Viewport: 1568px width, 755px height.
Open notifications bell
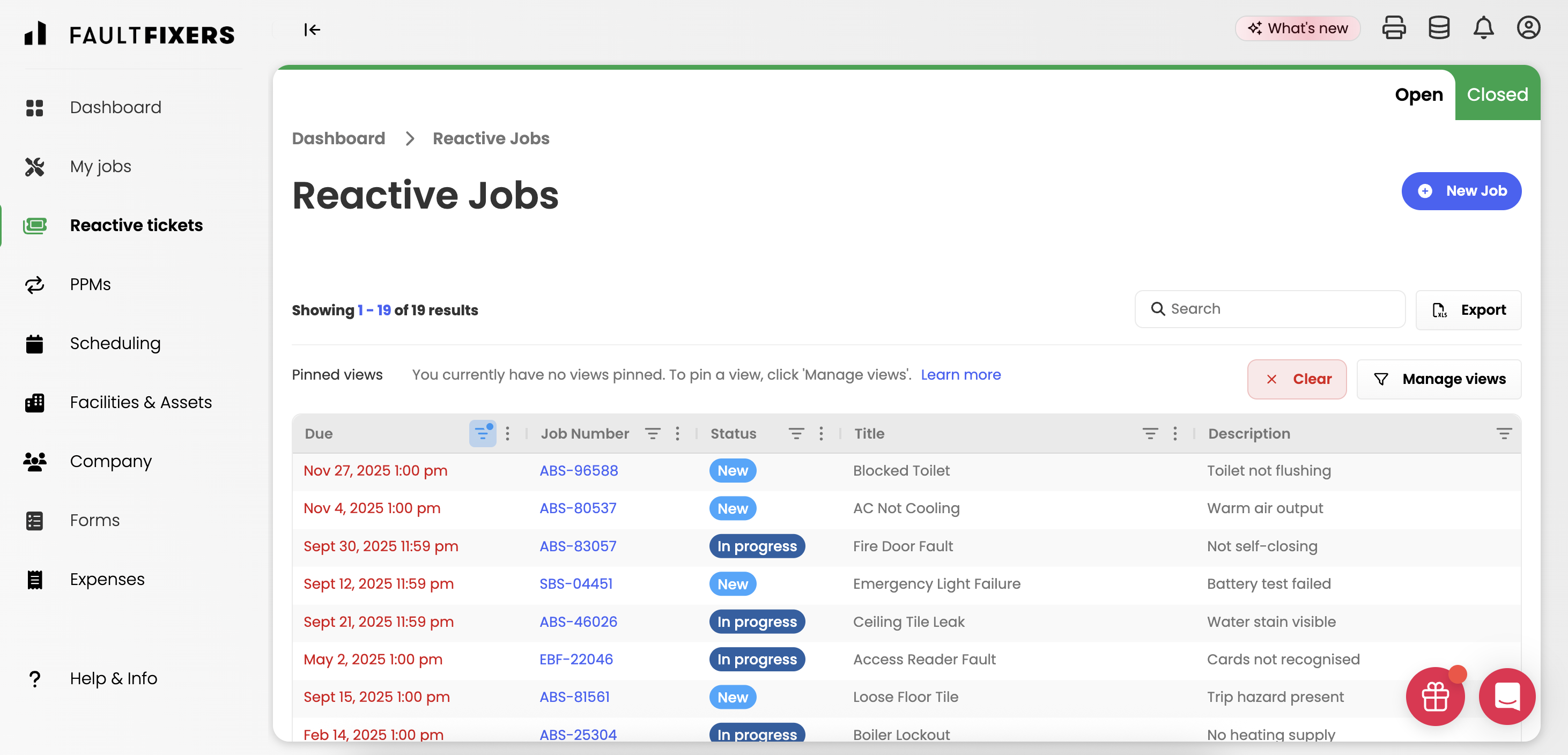(x=1483, y=28)
